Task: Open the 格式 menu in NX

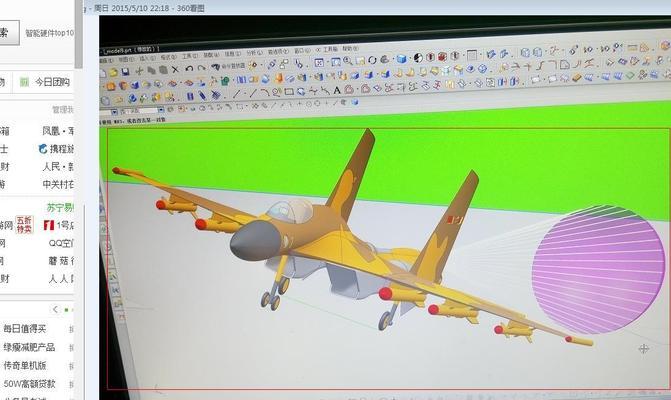Action: (x=169, y=57)
